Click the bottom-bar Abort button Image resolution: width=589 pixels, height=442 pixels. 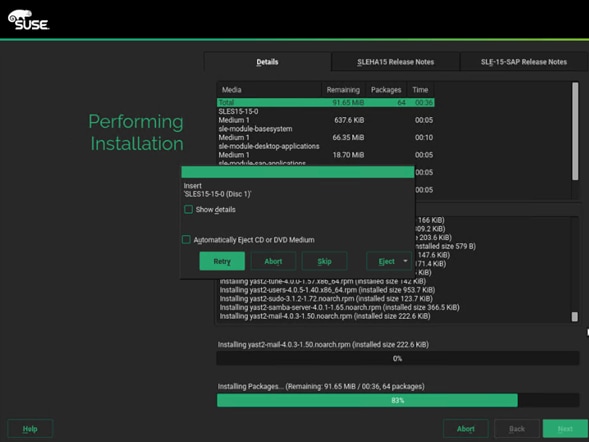466,428
